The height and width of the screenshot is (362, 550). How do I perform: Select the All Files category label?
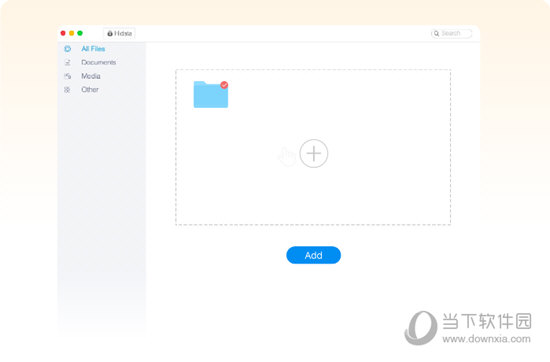tap(93, 49)
